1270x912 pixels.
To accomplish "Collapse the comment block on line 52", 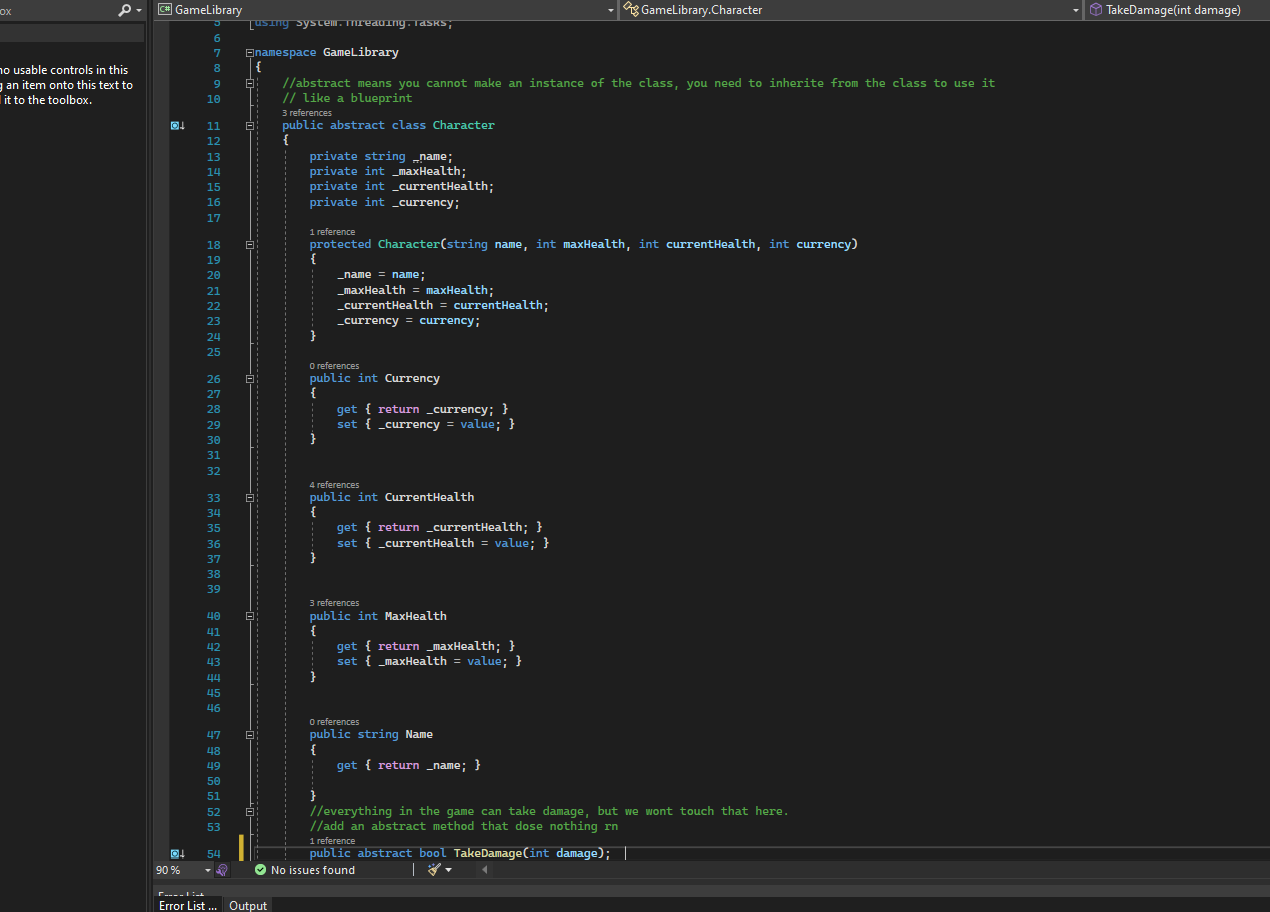I will pyautogui.click(x=249, y=811).
